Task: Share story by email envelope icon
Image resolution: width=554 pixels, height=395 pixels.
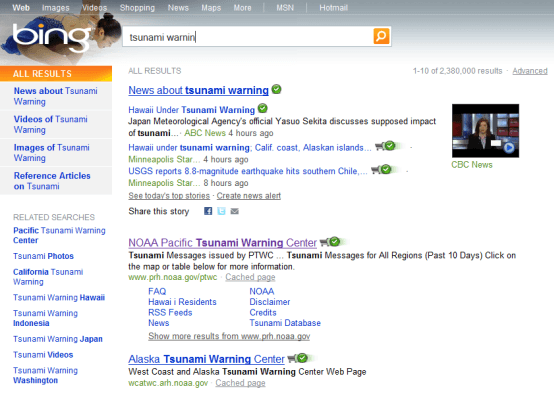Action: pyautogui.click(x=235, y=211)
